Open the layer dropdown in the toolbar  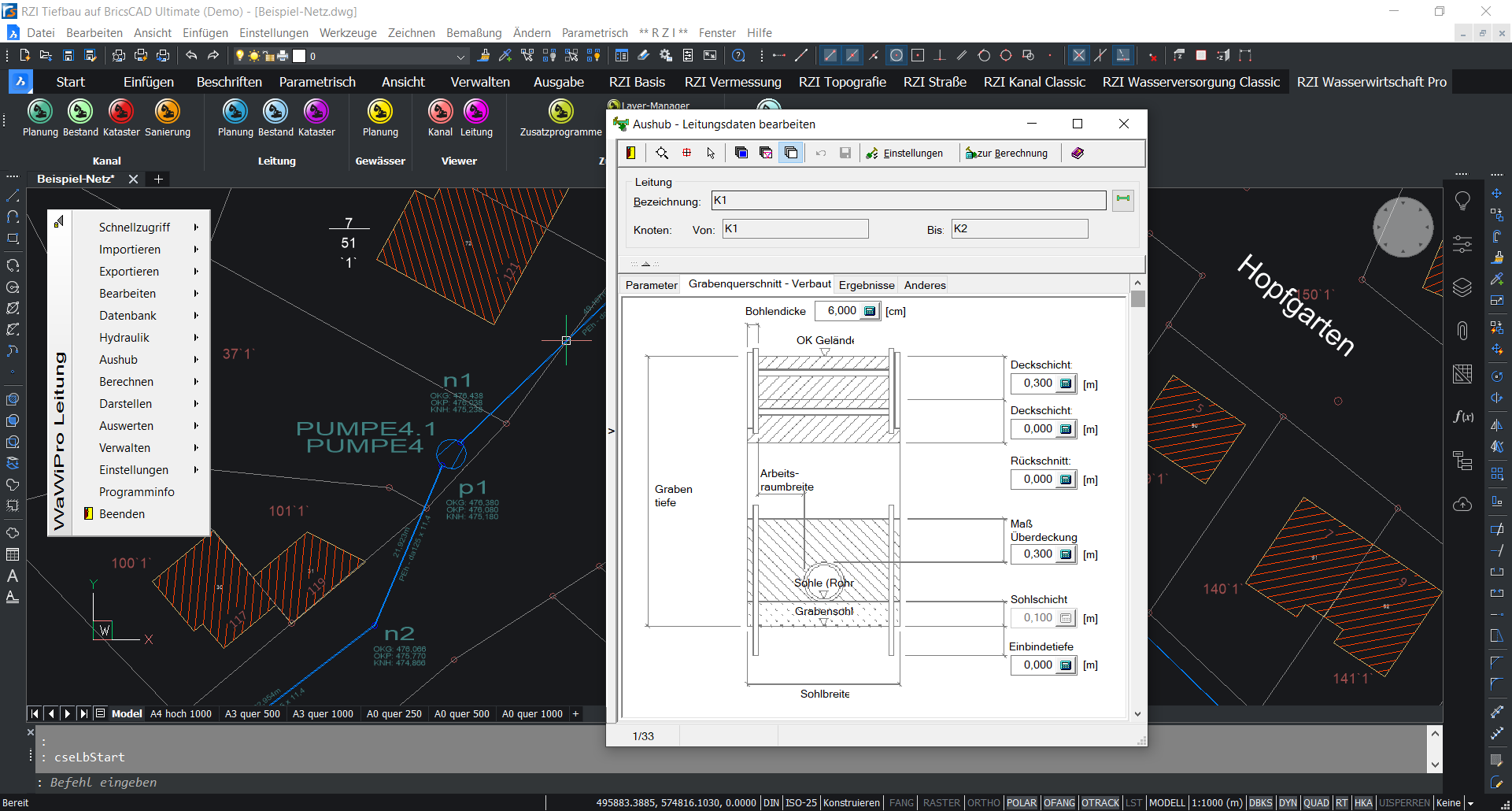pyautogui.click(x=461, y=56)
